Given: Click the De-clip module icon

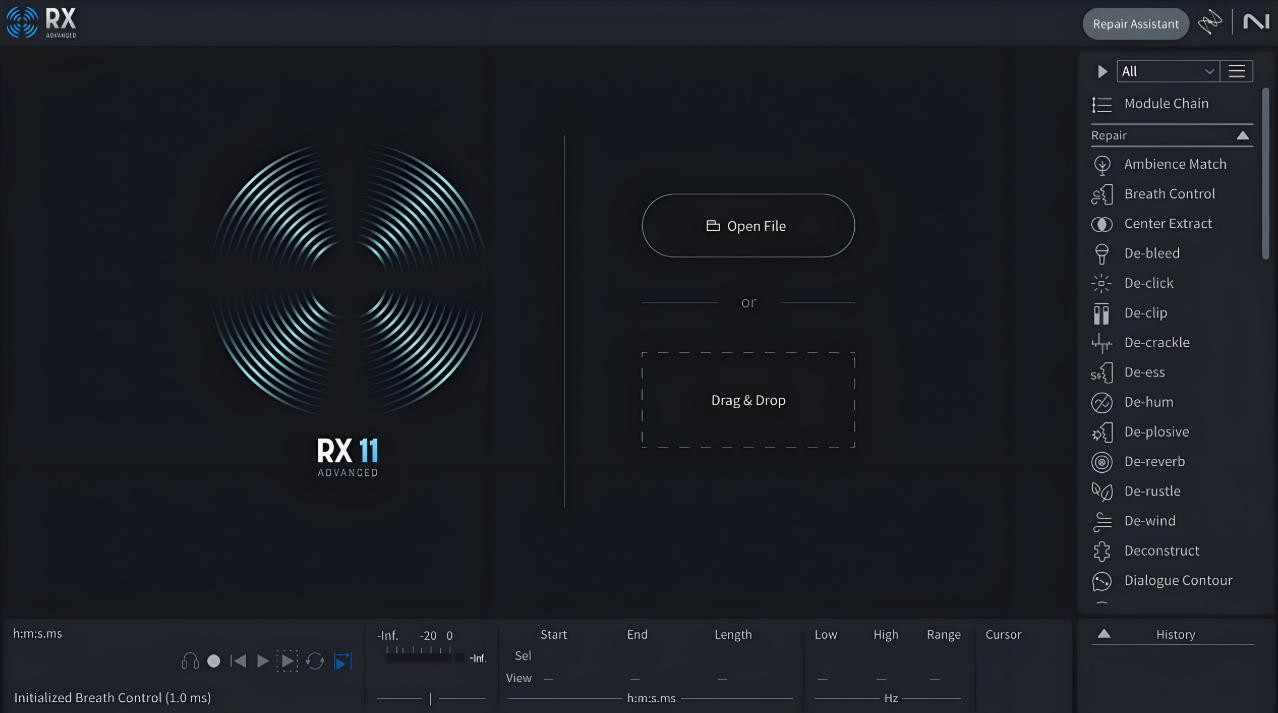Looking at the screenshot, I should tap(1101, 313).
